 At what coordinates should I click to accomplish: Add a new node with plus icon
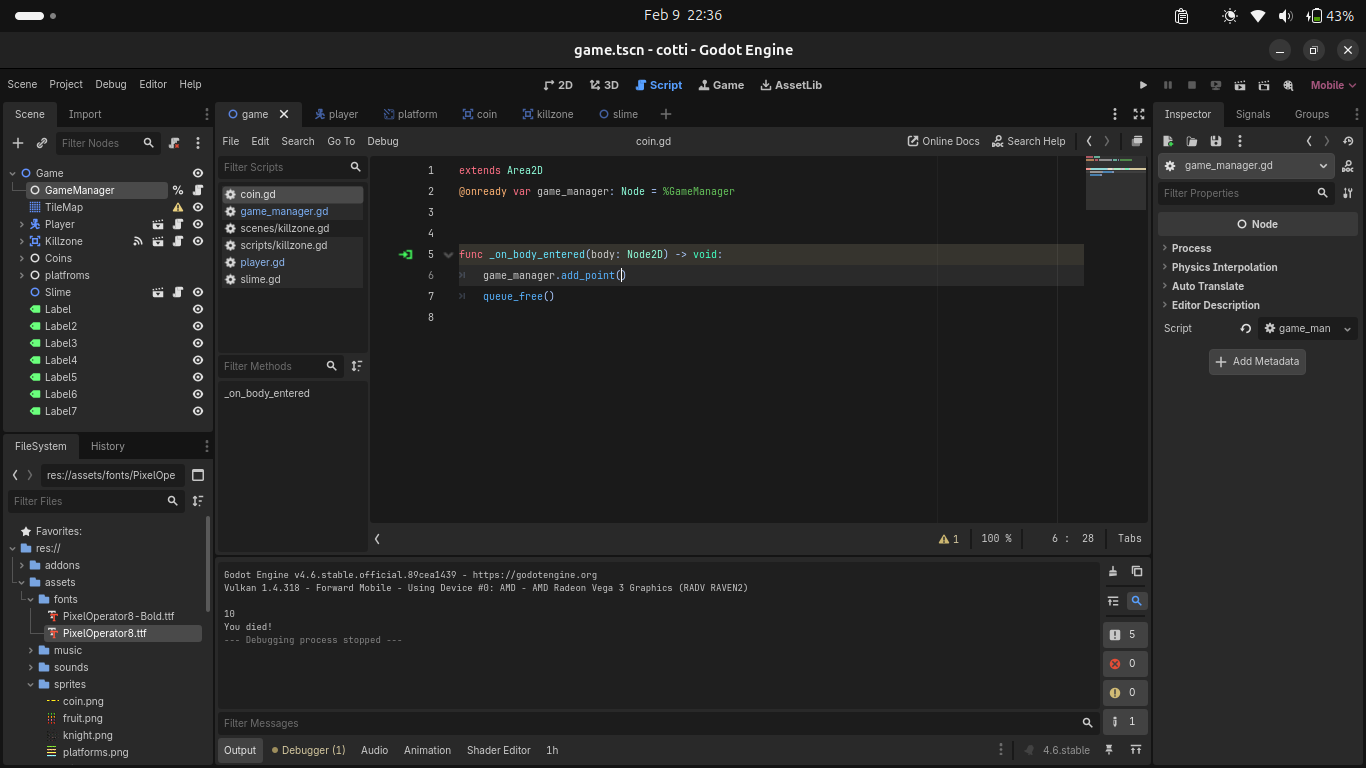(18, 143)
